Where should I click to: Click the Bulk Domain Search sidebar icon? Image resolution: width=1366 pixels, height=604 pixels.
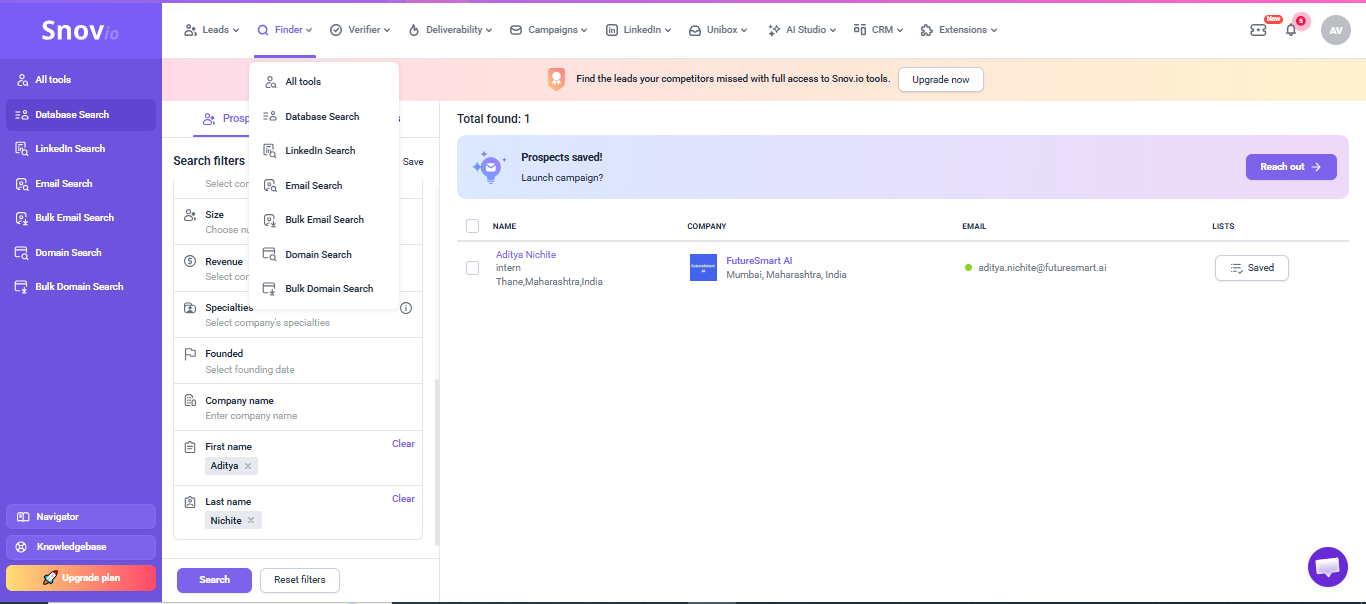tap(22, 286)
